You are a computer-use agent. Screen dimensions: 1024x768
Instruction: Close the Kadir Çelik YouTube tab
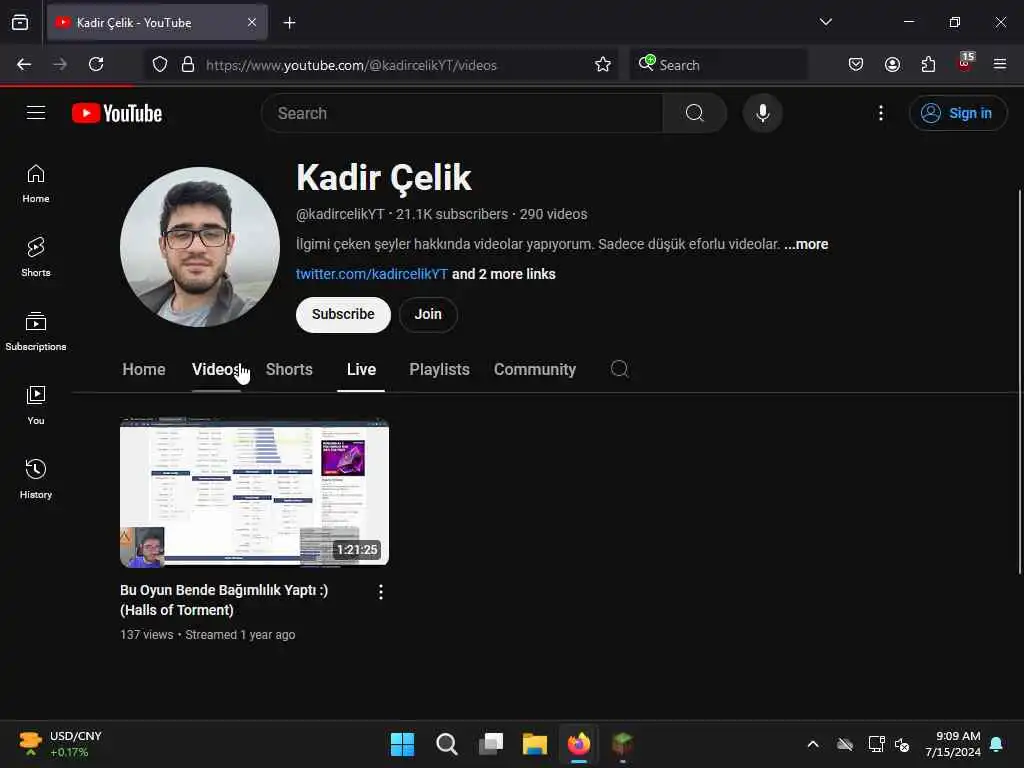tap(252, 22)
